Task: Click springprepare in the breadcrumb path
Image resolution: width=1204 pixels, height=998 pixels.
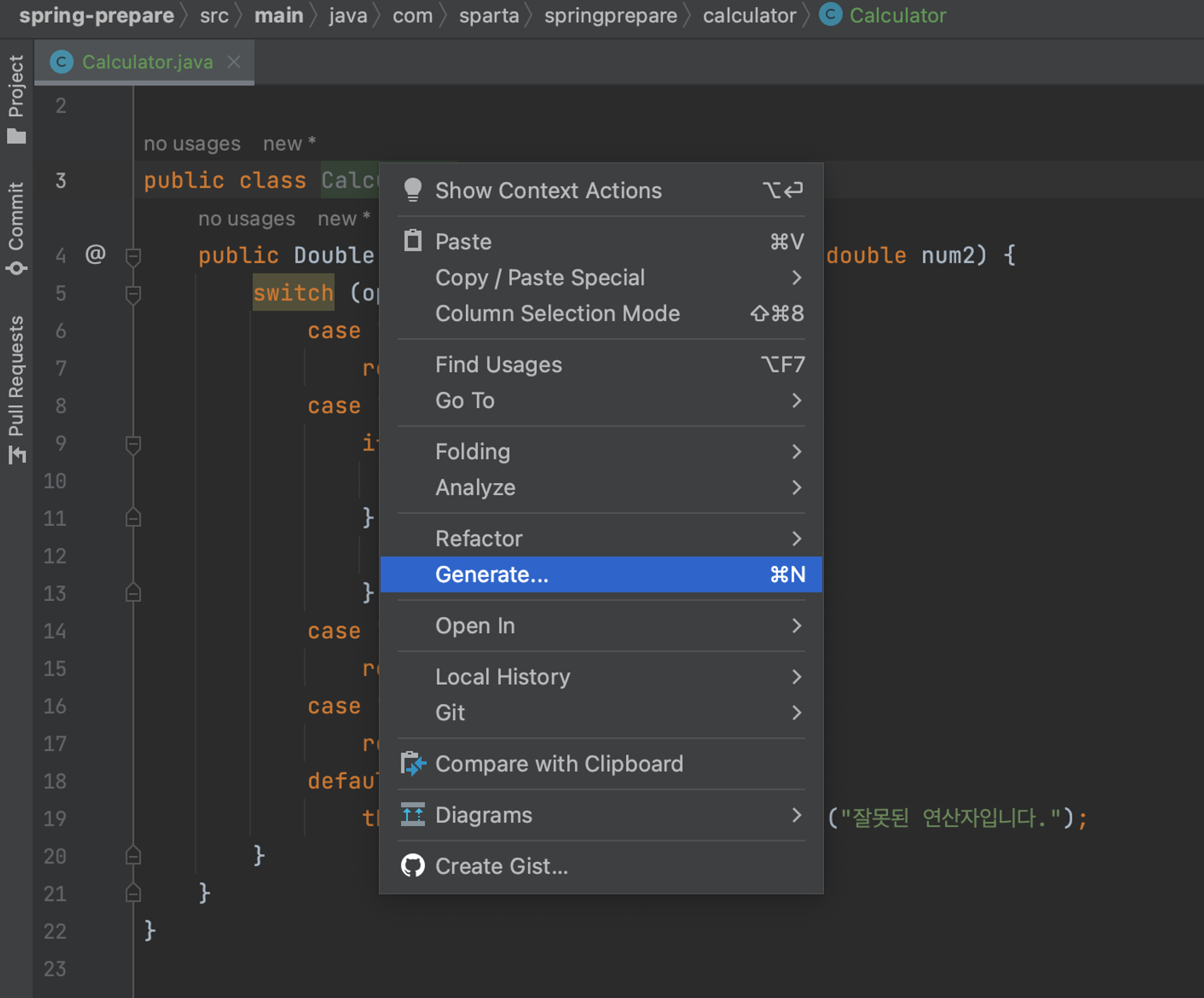Action: pos(610,16)
